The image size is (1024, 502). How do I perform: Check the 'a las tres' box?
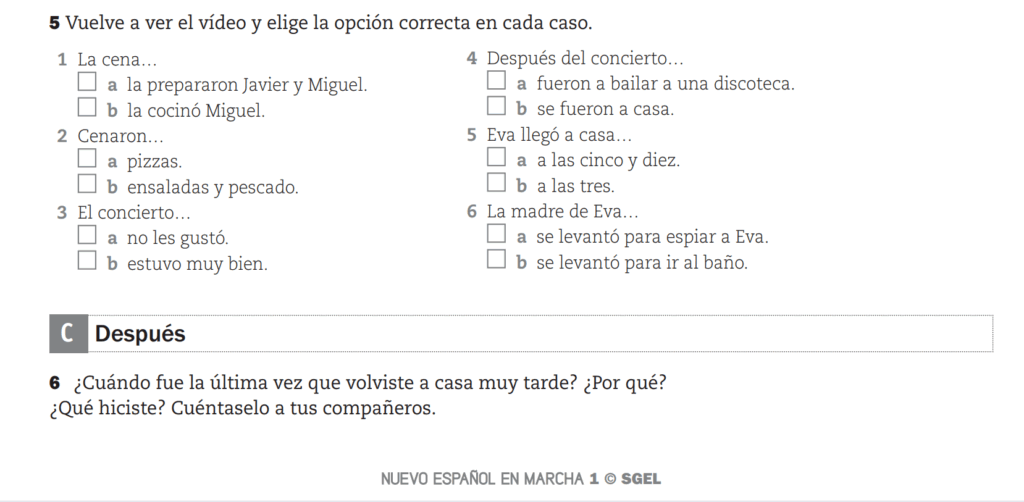click(496, 182)
